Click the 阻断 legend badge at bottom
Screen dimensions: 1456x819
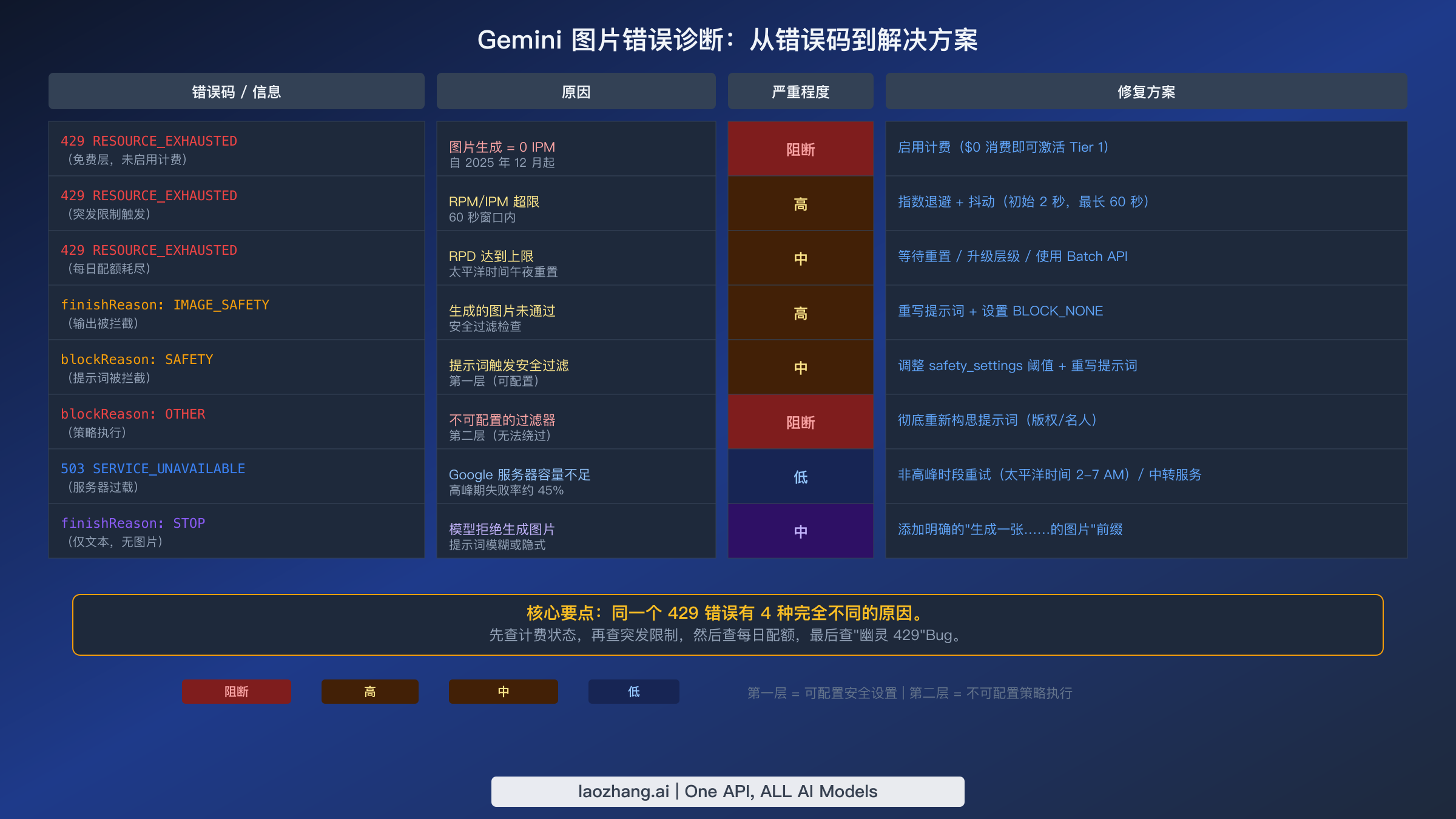point(235,692)
